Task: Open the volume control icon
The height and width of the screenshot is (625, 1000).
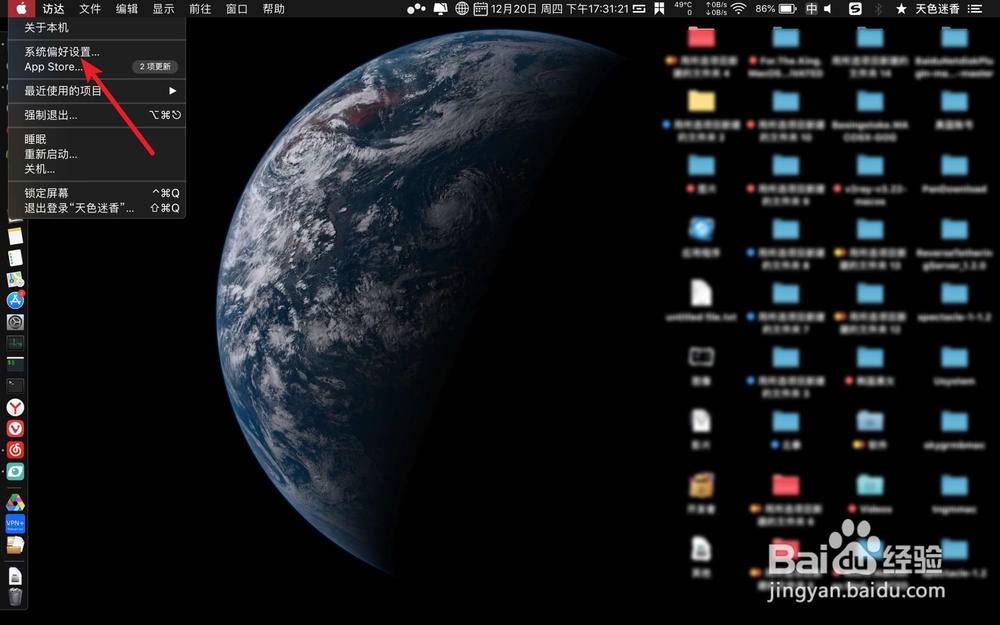Action: (828, 8)
